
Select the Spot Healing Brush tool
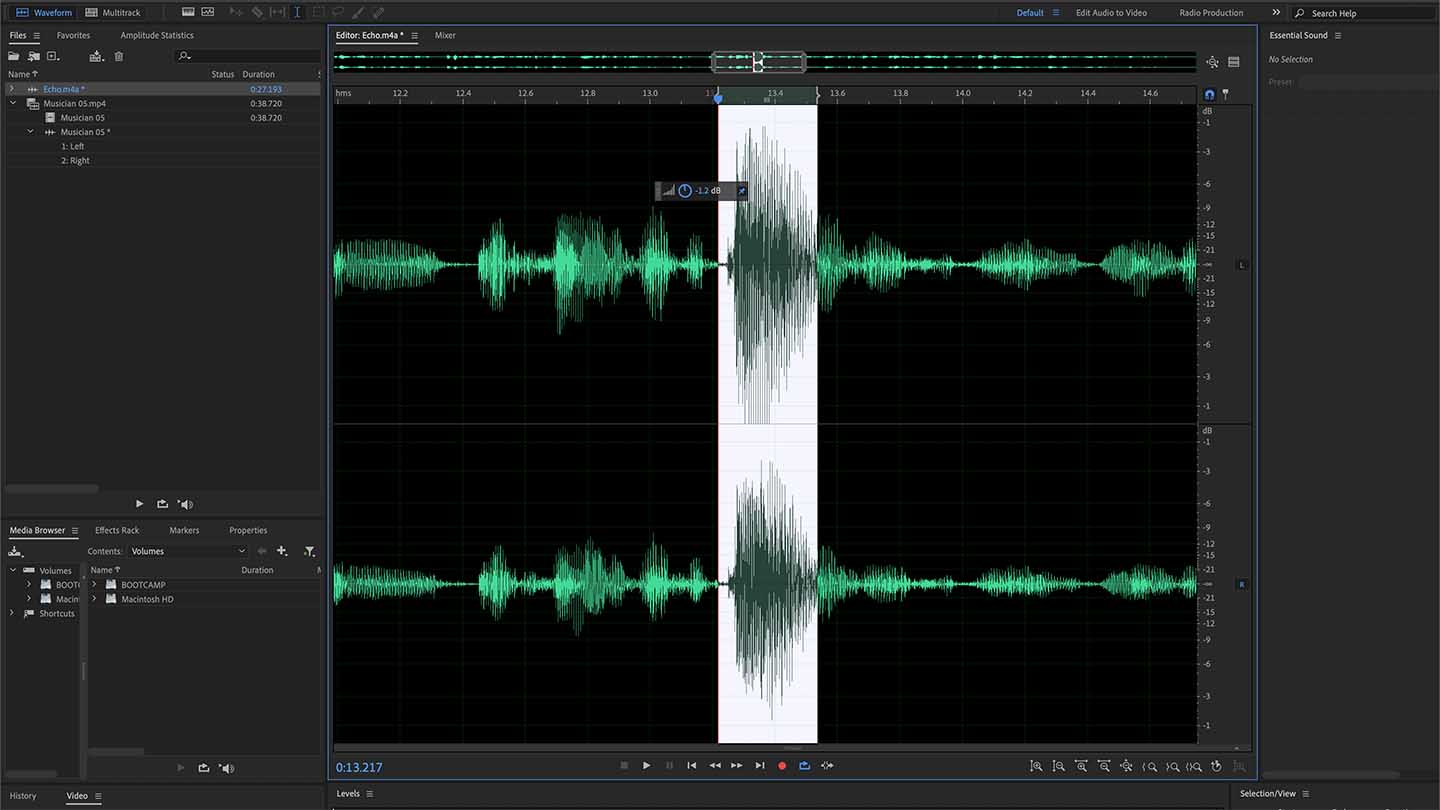coord(378,13)
